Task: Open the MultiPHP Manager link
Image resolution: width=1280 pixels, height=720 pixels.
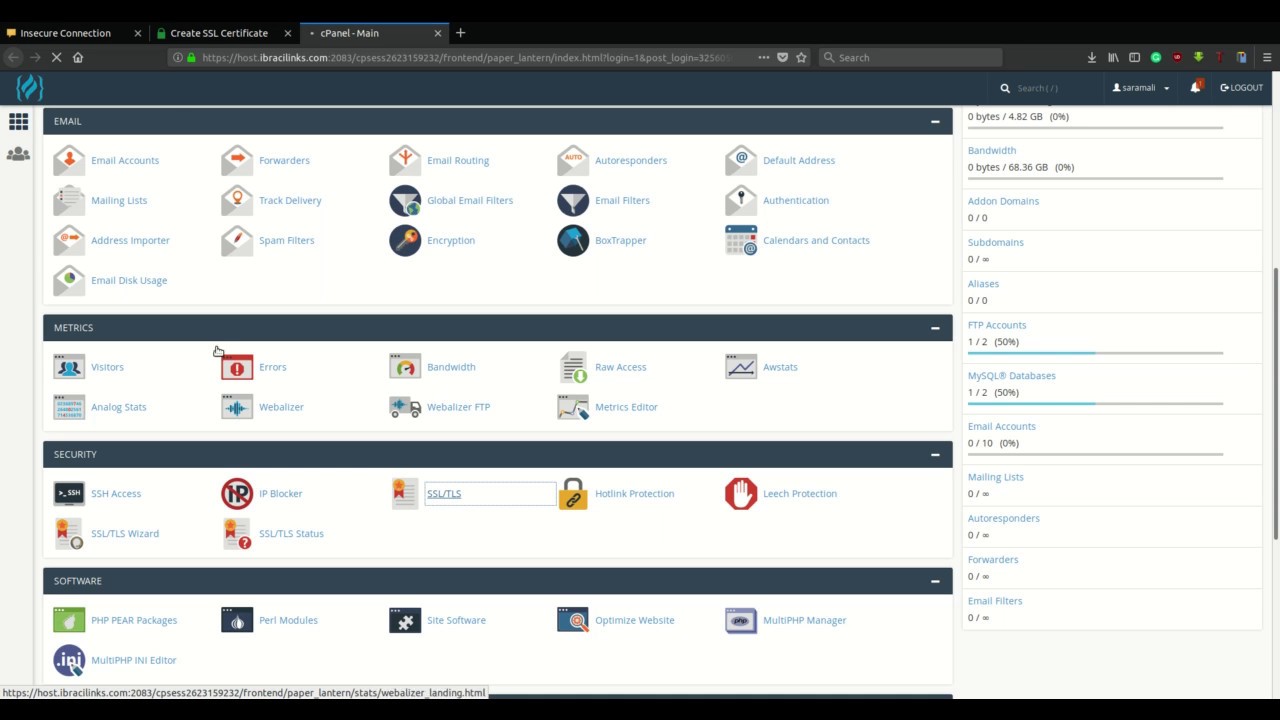Action: pyautogui.click(x=805, y=620)
